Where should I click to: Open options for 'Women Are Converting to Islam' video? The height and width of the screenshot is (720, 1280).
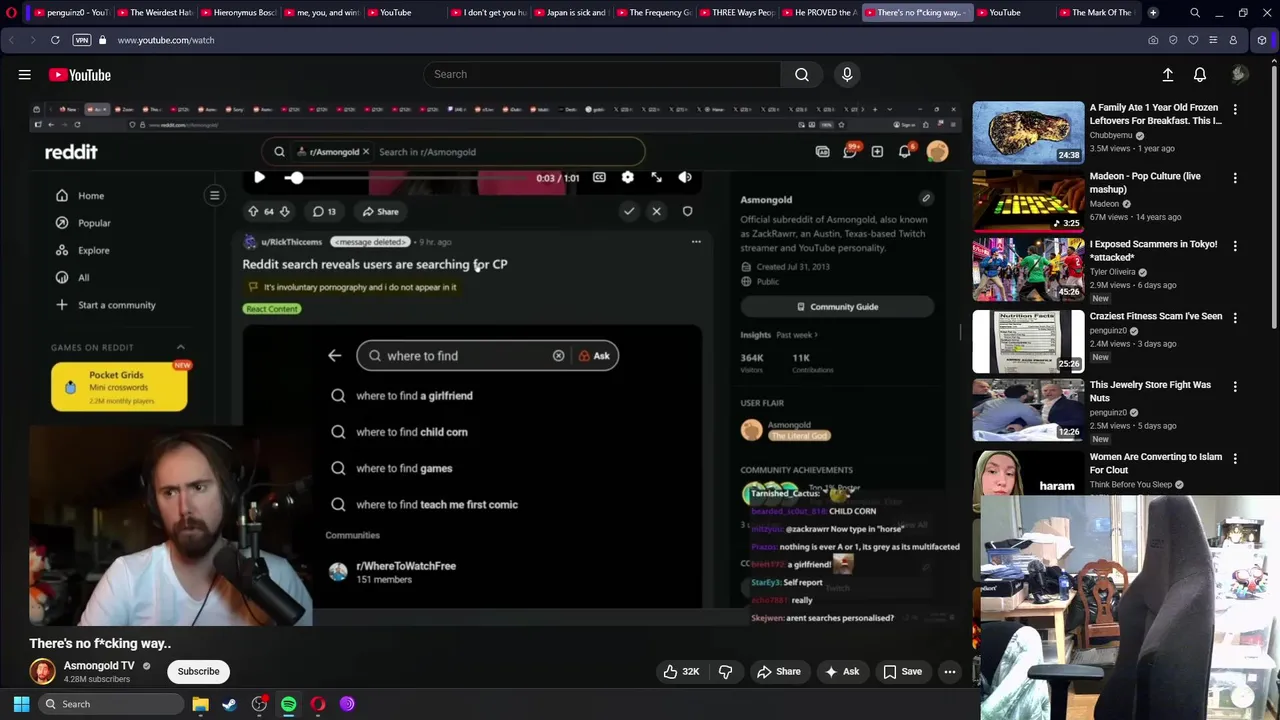tap(1235, 459)
